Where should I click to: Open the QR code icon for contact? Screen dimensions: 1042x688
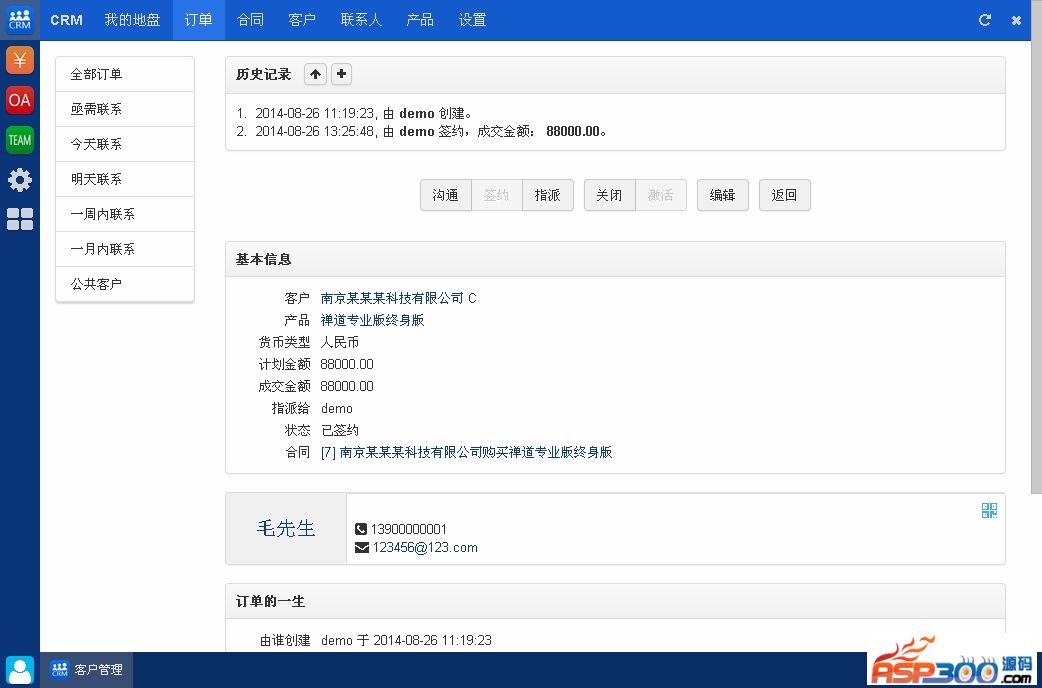tap(989, 511)
